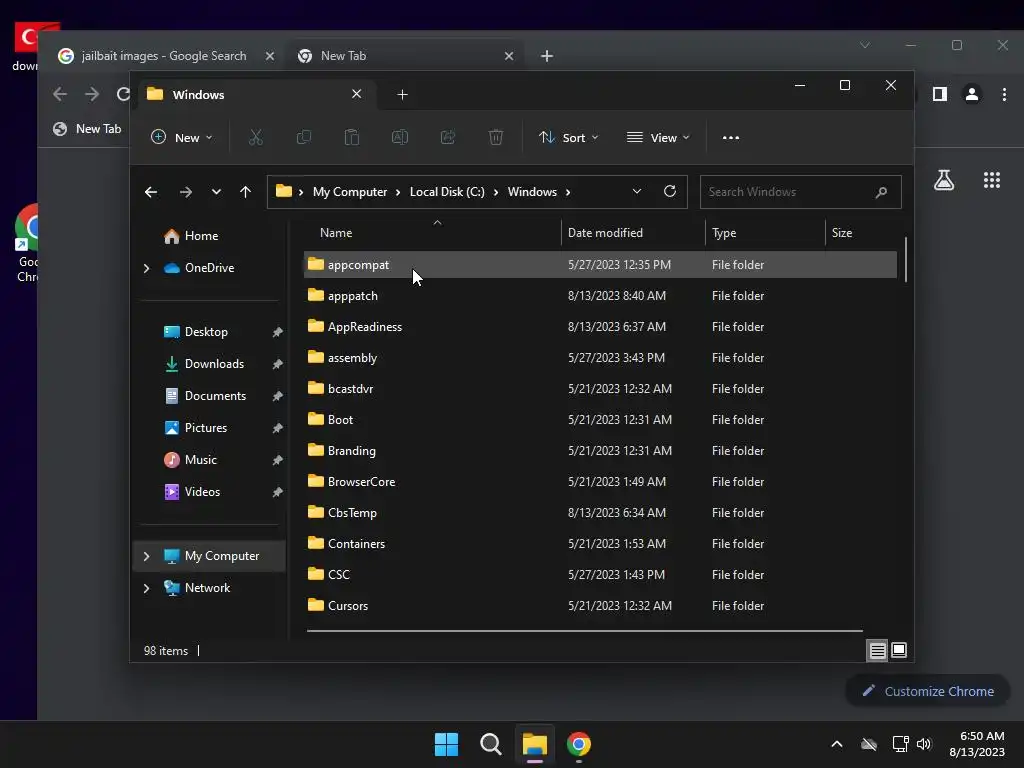Click Local Disk (C:) in the breadcrumb

tap(447, 192)
